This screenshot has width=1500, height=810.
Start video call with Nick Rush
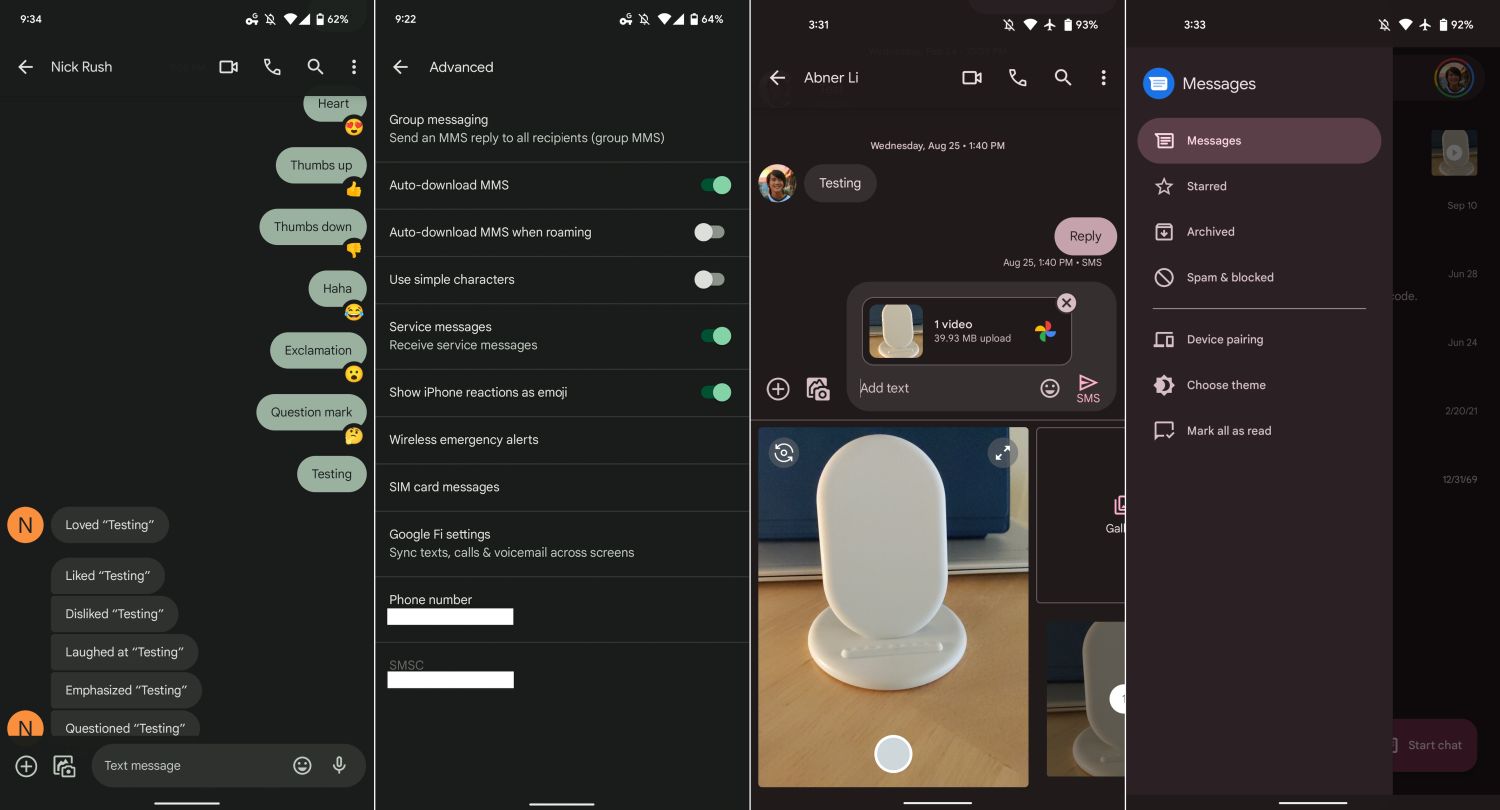(x=228, y=67)
